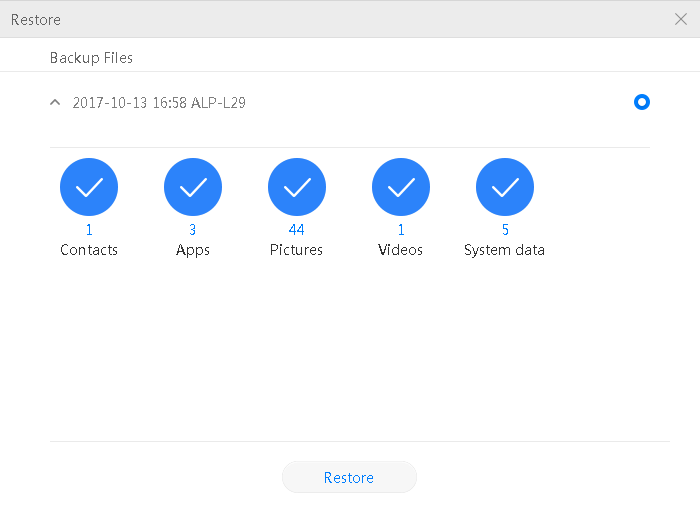This screenshot has width=700, height=522.
Task: Open the Contacts count number 1
Action: click(x=89, y=230)
